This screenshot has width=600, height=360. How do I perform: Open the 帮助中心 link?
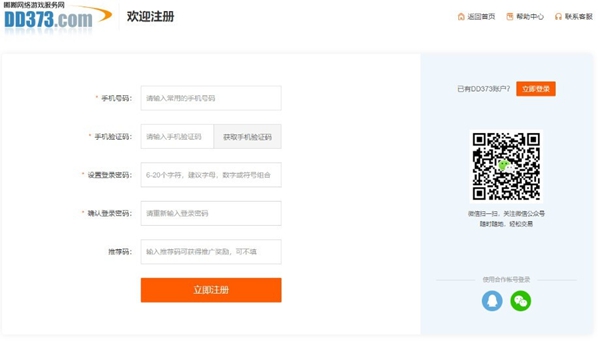(x=530, y=16)
